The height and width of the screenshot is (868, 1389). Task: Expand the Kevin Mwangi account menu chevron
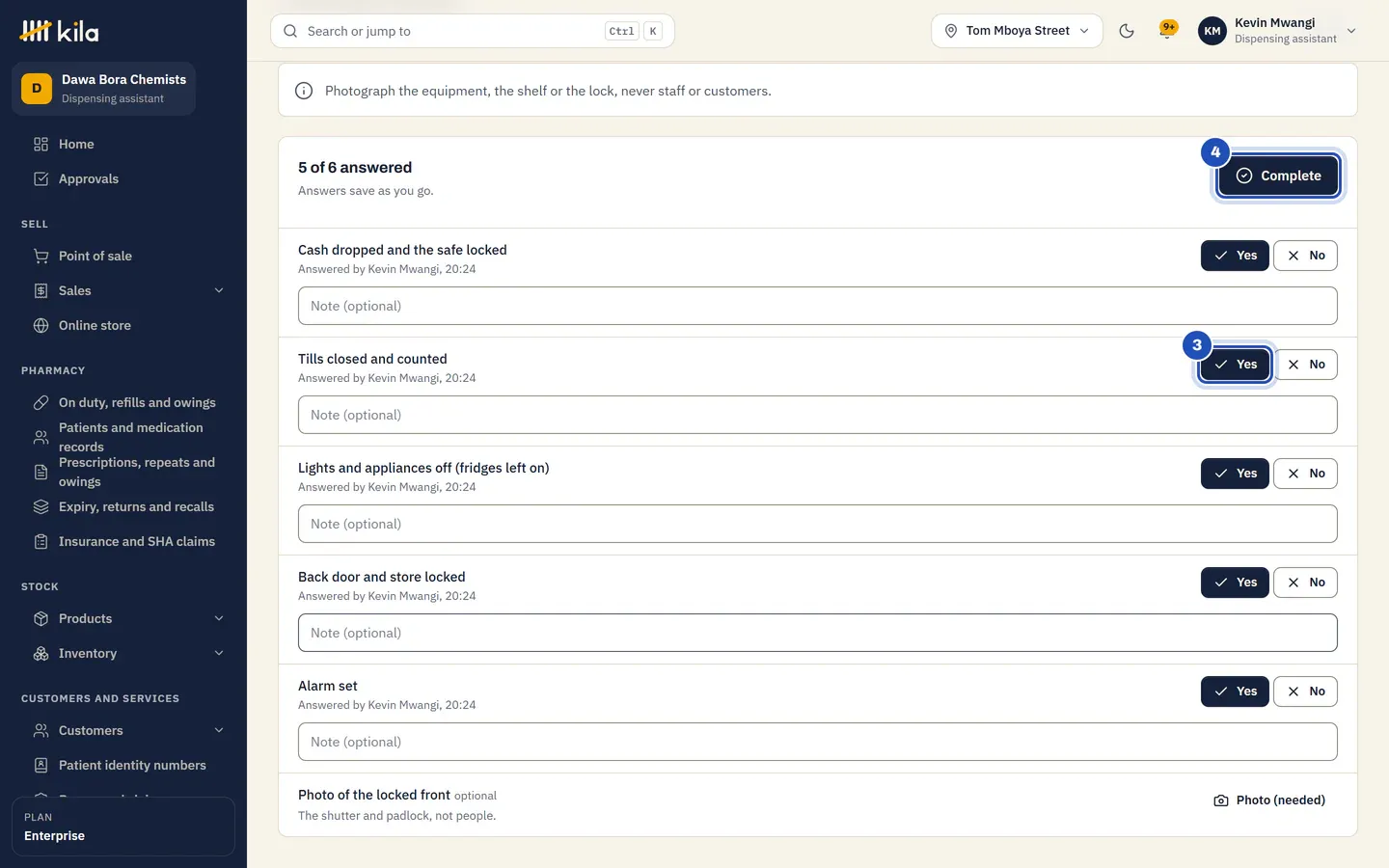point(1351,31)
